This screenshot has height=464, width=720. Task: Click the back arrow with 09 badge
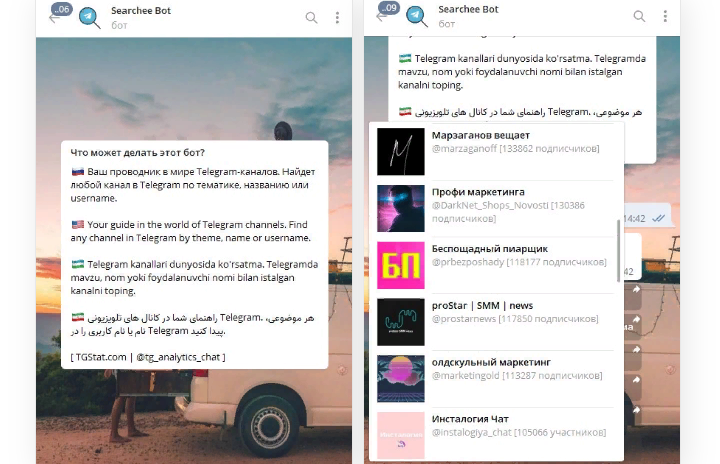click(388, 12)
